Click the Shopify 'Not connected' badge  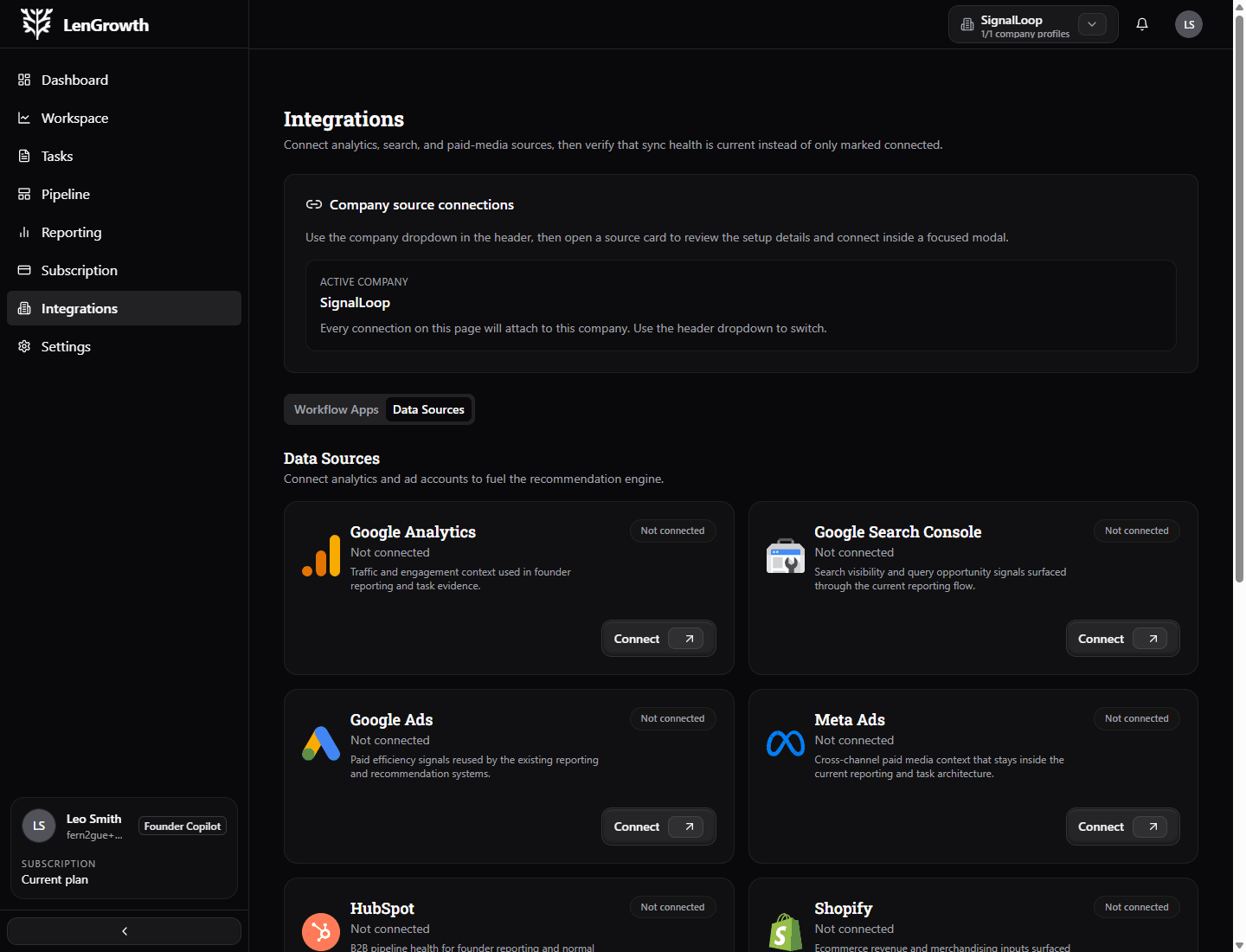coord(1136,907)
